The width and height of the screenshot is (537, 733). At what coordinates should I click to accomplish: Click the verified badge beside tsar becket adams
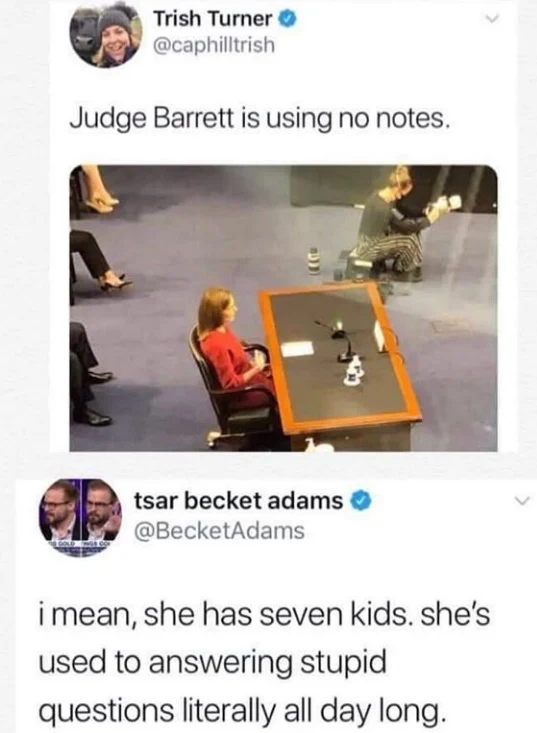coord(360,502)
